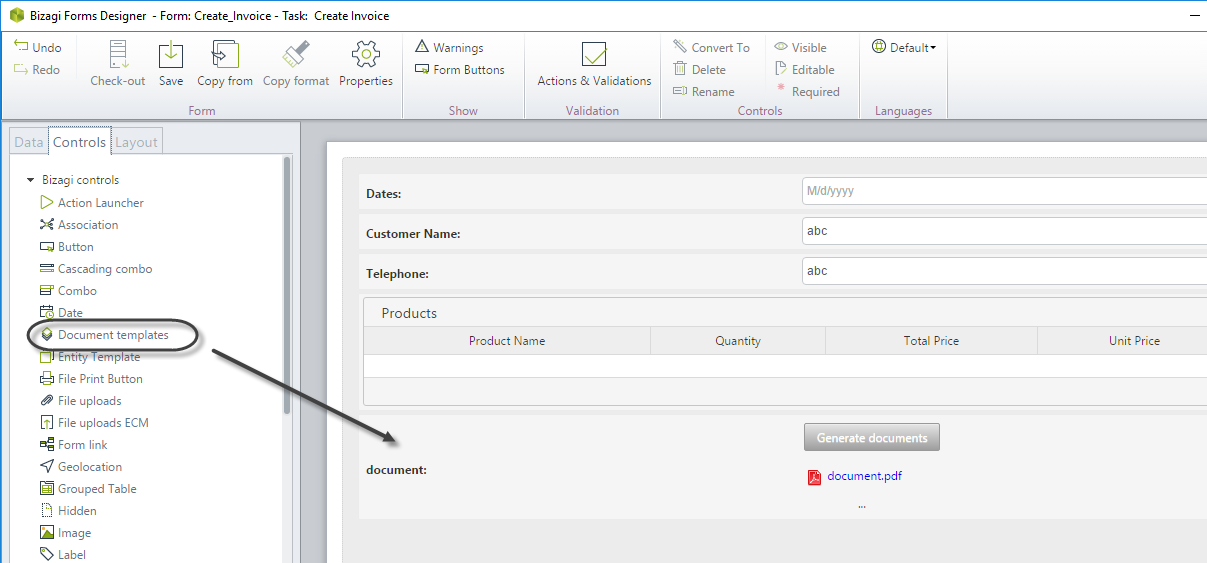The image size is (1207, 563).
Task: Click Convert To control
Action: point(711,47)
